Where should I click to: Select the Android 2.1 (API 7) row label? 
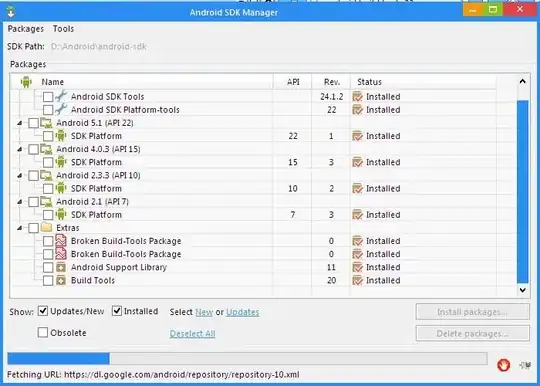(x=92, y=201)
